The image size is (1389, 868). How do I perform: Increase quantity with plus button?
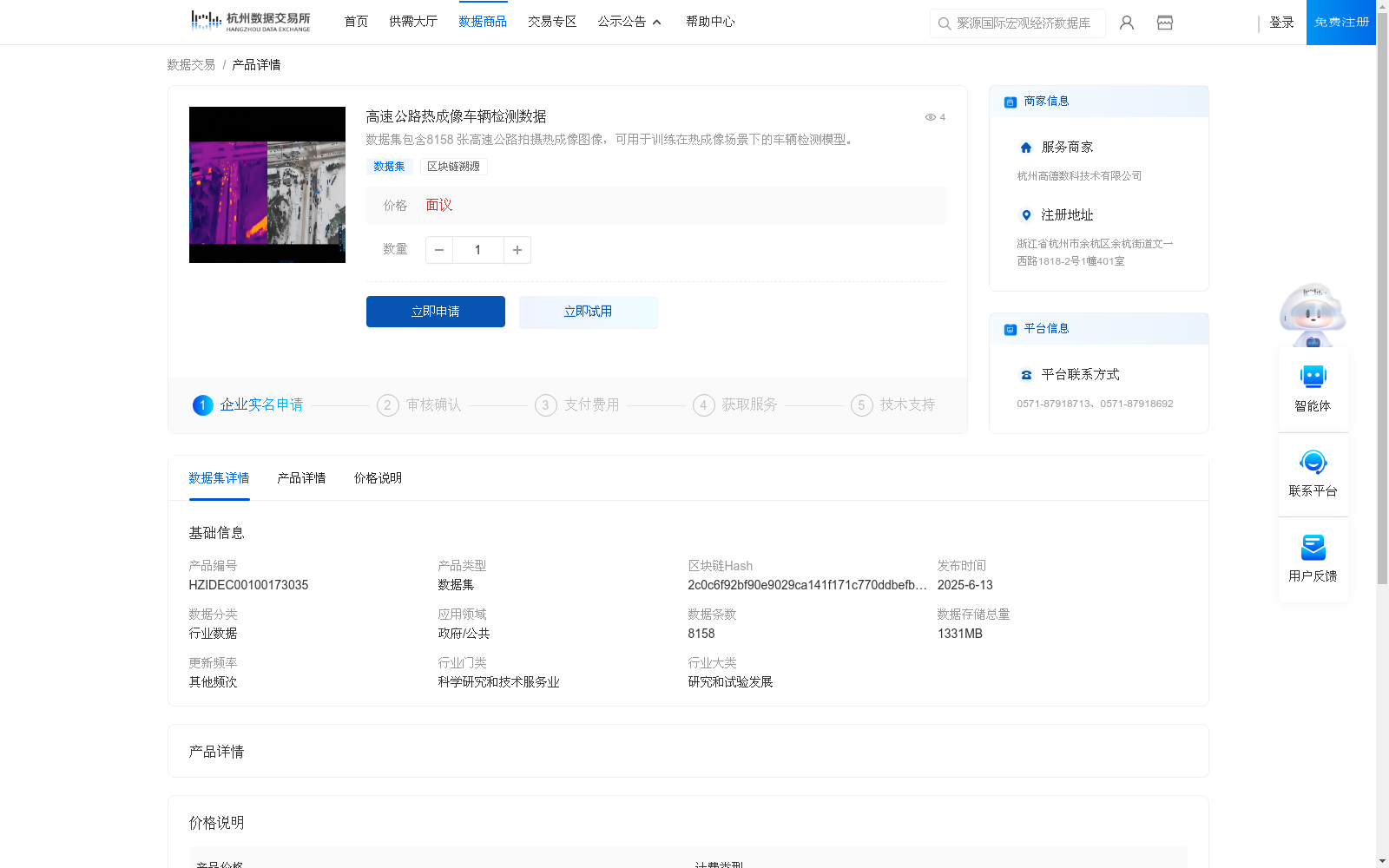[x=517, y=250]
